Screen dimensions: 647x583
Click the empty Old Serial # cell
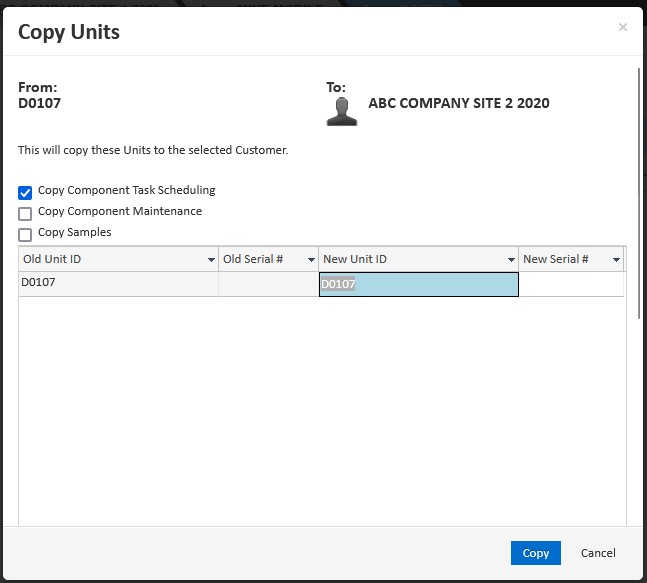(268, 284)
